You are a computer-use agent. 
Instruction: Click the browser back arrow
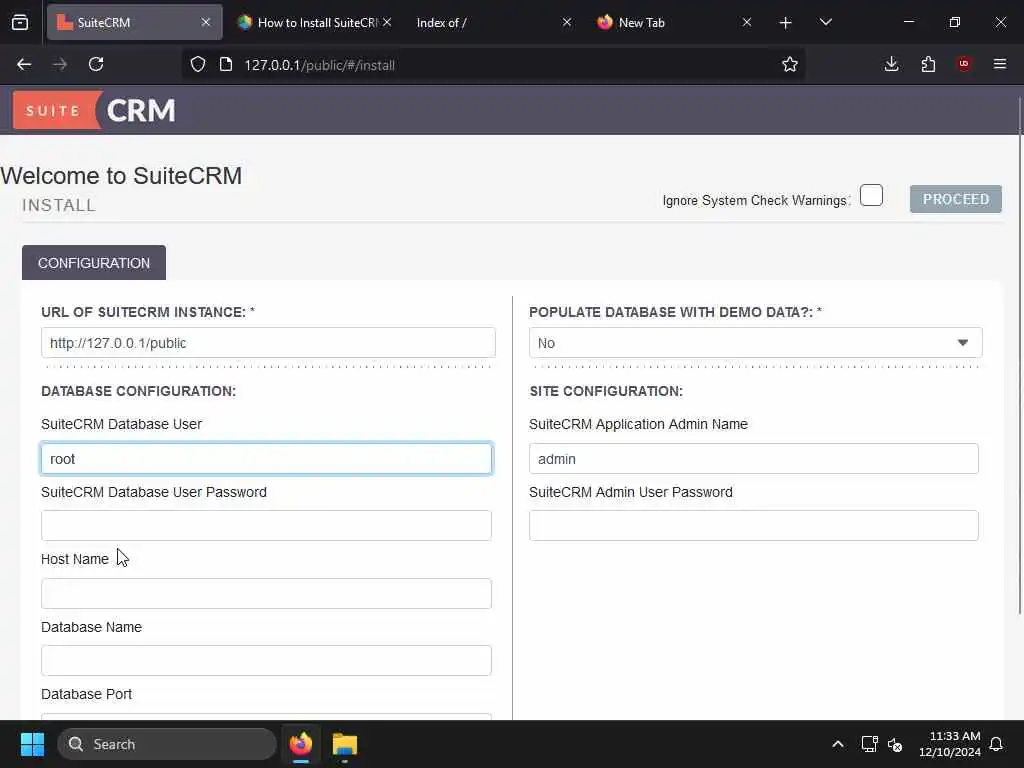pos(24,64)
